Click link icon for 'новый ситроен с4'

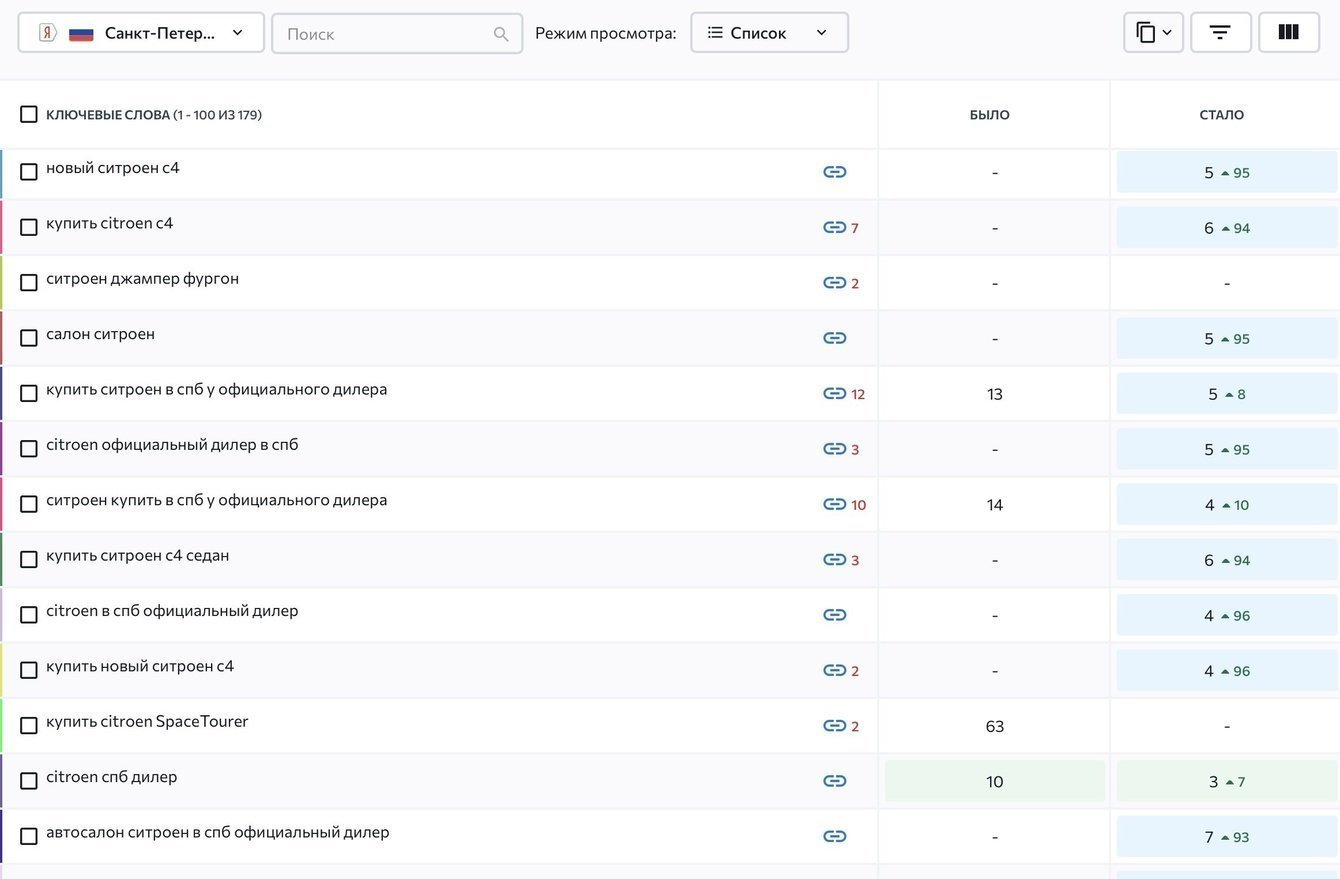coord(834,172)
